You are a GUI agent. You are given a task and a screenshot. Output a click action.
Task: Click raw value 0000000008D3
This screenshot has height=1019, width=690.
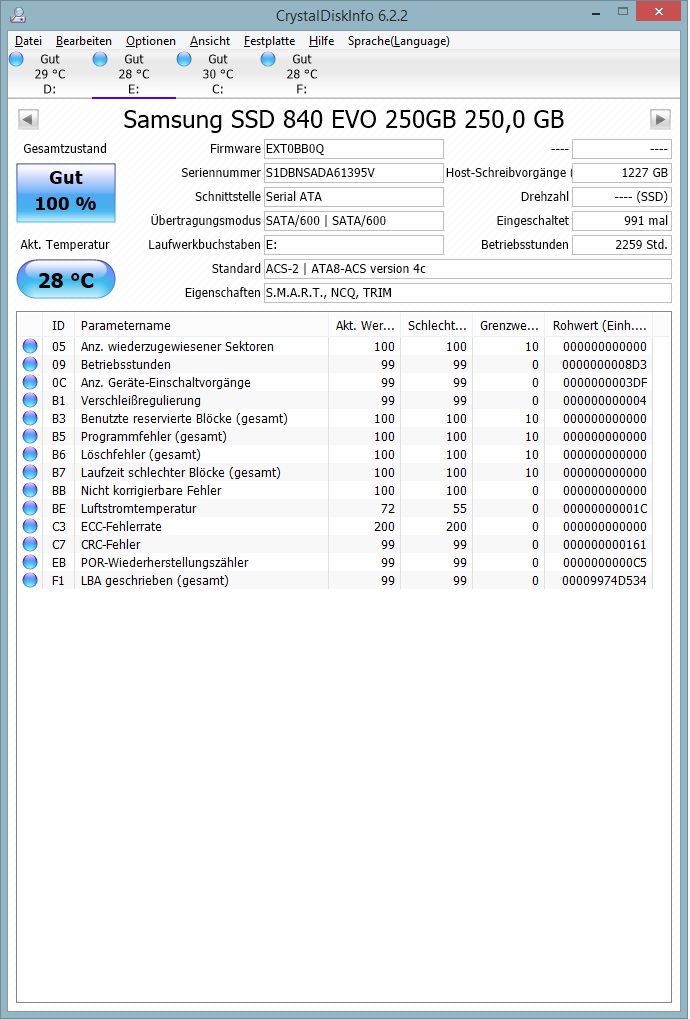coord(604,365)
